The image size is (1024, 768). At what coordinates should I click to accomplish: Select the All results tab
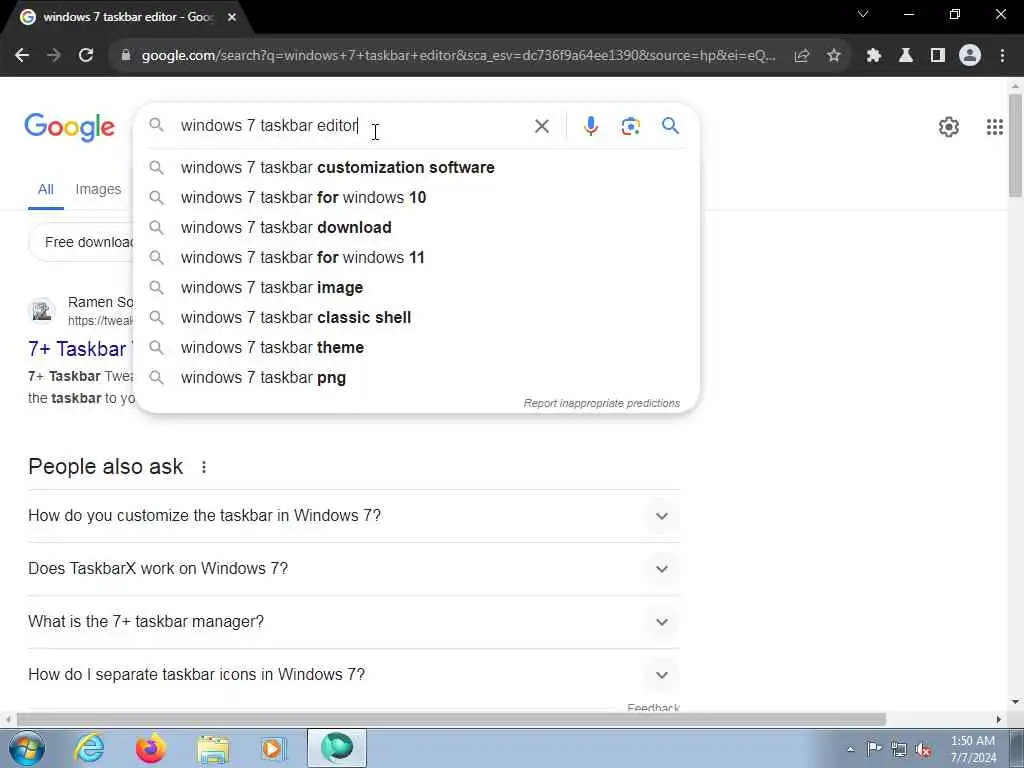(46, 189)
